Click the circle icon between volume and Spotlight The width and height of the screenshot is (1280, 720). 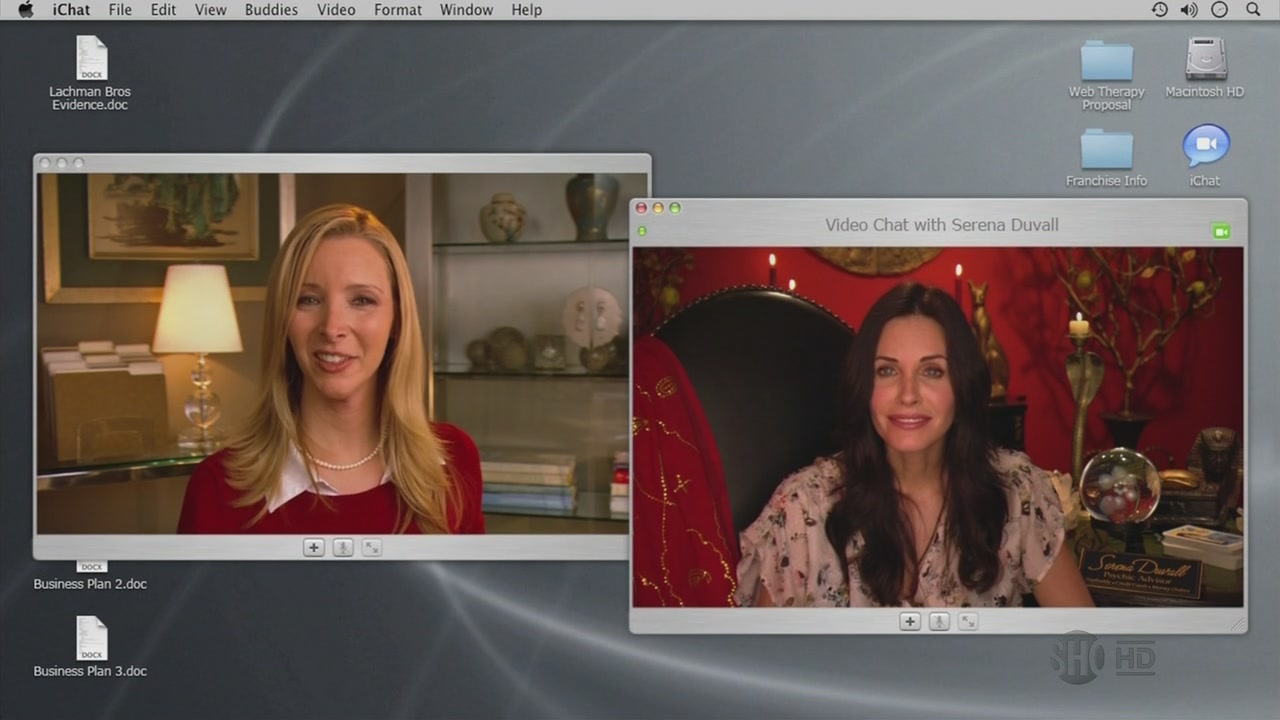pos(1219,10)
